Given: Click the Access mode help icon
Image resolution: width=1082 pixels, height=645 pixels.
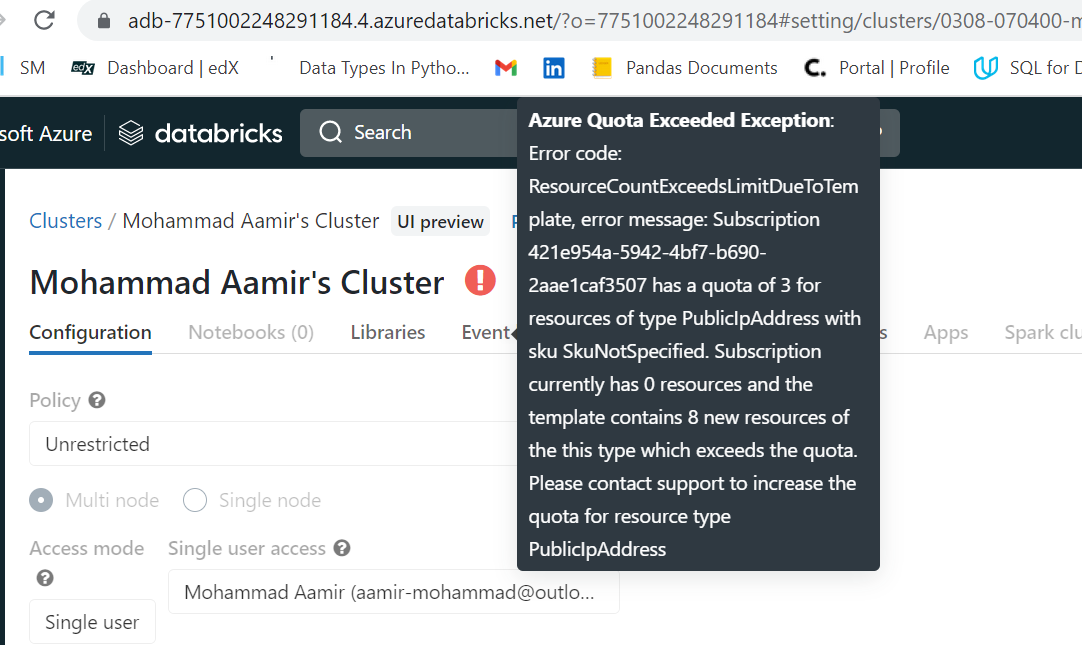Looking at the screenshot, I should (x=45, y=578).
